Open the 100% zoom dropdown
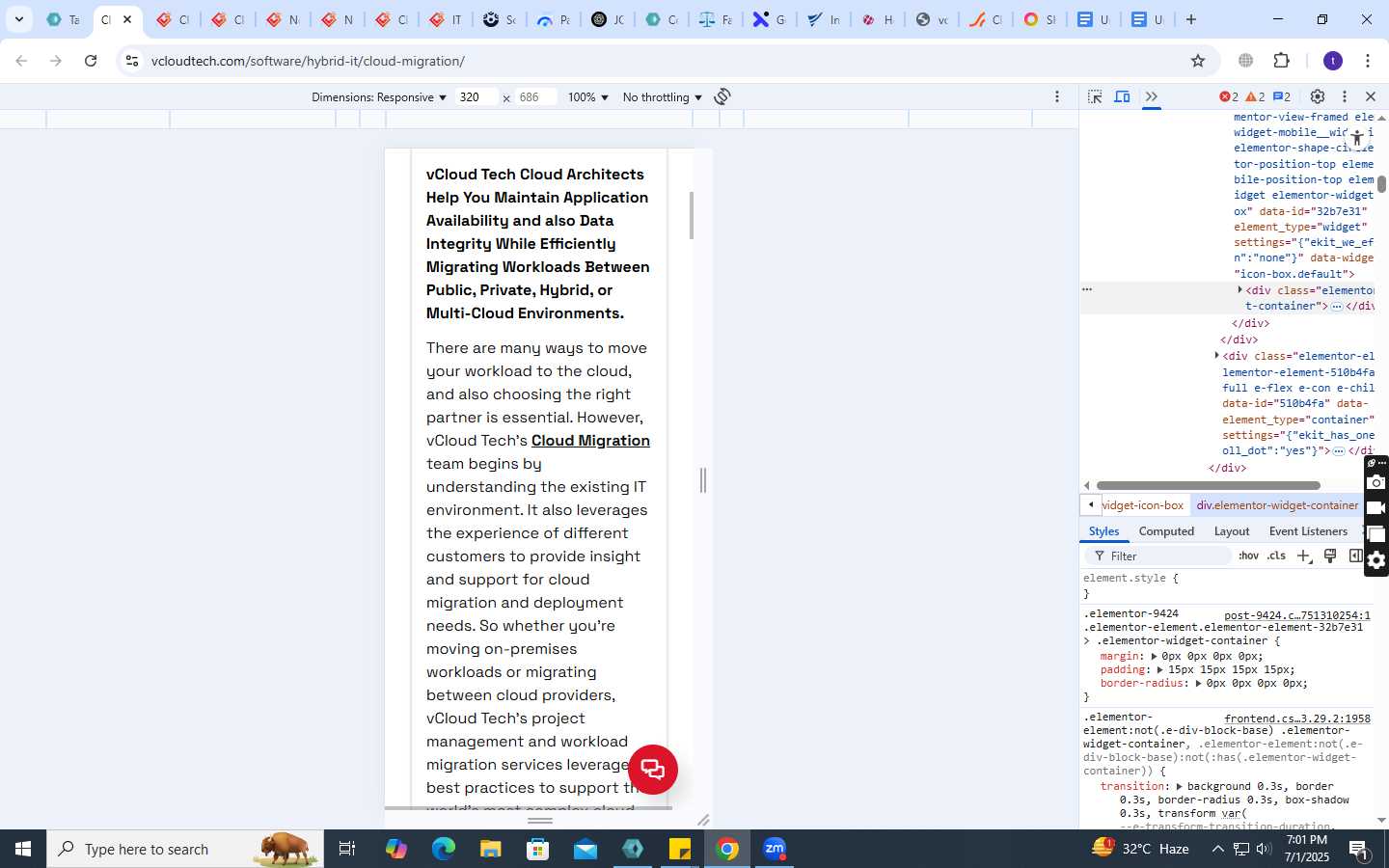The image size is (1389, 868). point(587,97)
